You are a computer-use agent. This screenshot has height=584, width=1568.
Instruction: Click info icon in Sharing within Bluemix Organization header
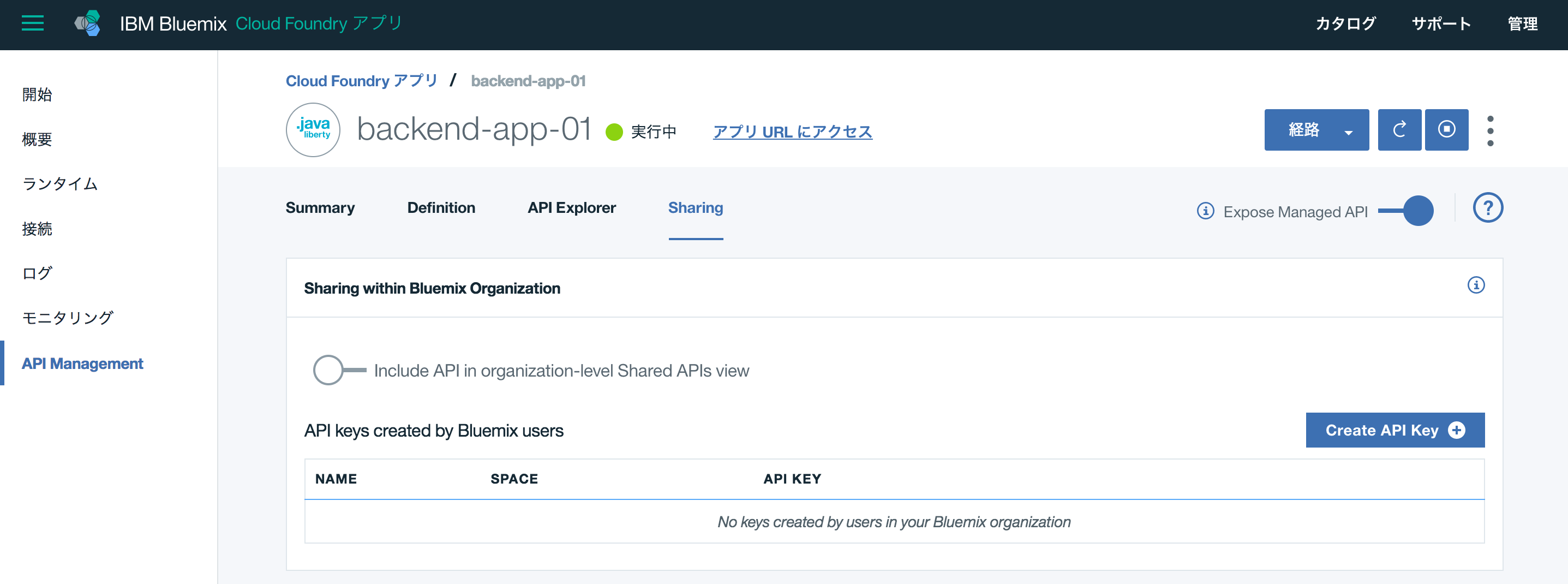(1475, 285)
